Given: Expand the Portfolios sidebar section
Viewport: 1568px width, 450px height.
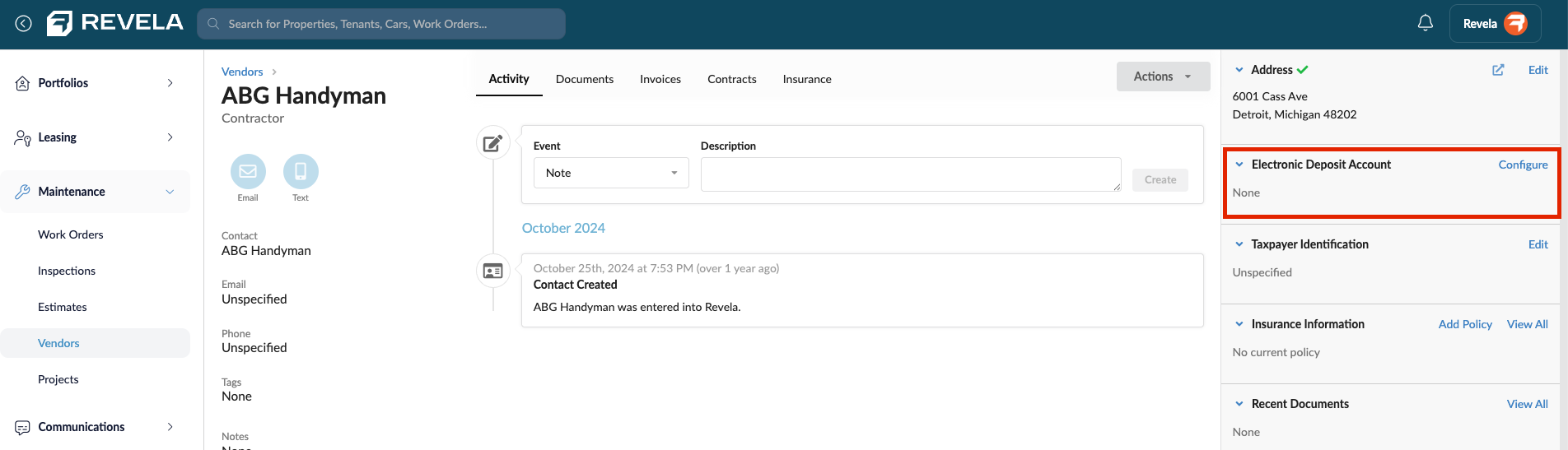Looking at the screenshot, I should 170,83.
